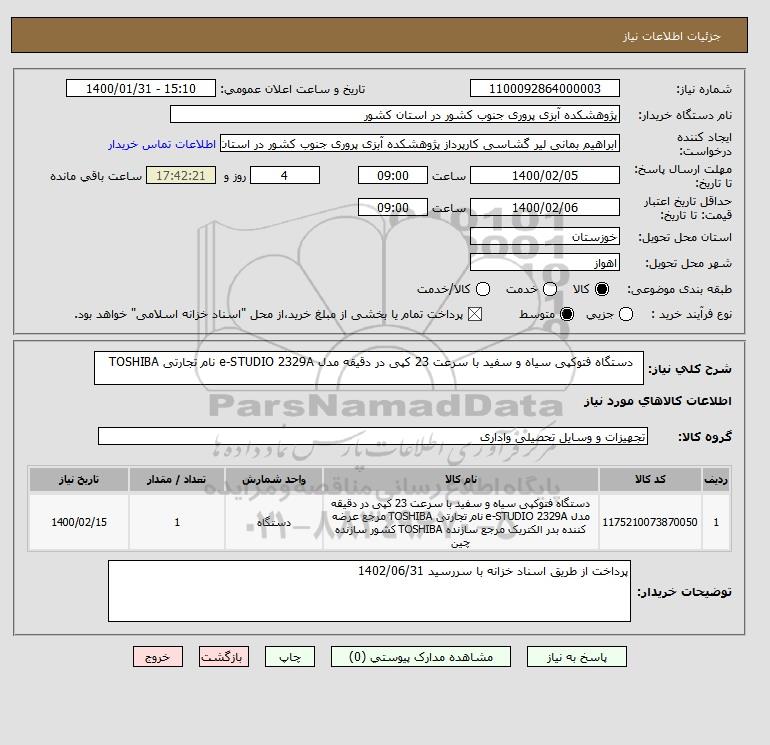Click the delivery province field خوزستان
Image resolution: width=770 pixels, height=745 pixels.
click(x=545, y=237)
